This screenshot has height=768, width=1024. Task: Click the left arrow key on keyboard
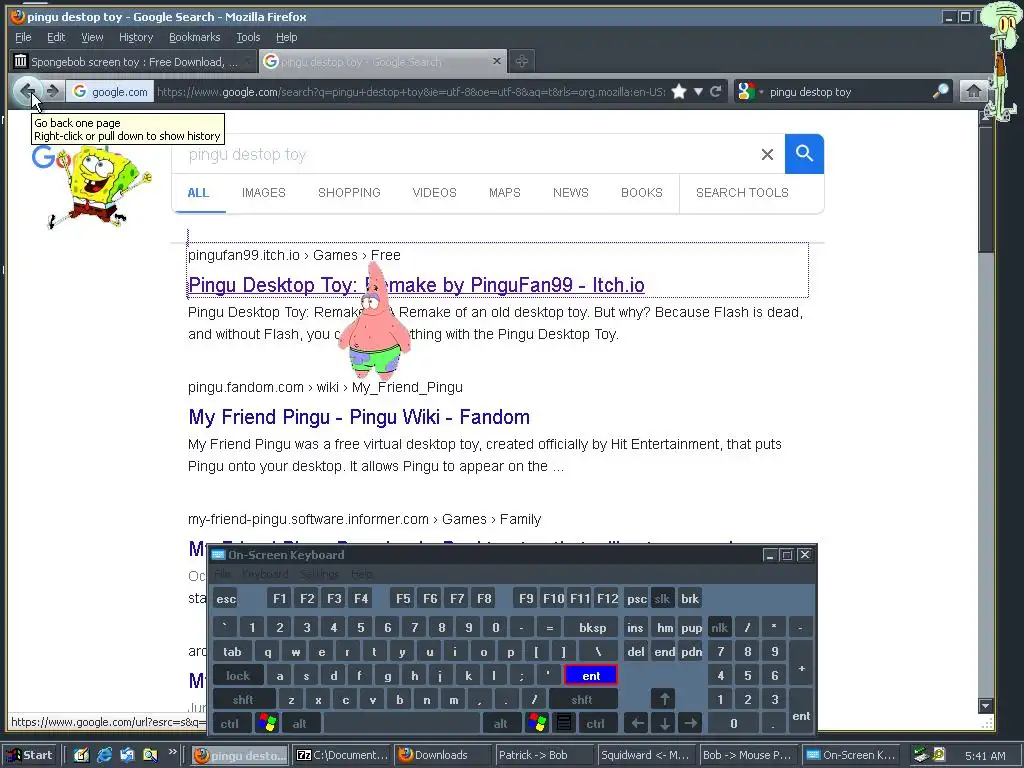pyautogui.click(x=637, y=723)
